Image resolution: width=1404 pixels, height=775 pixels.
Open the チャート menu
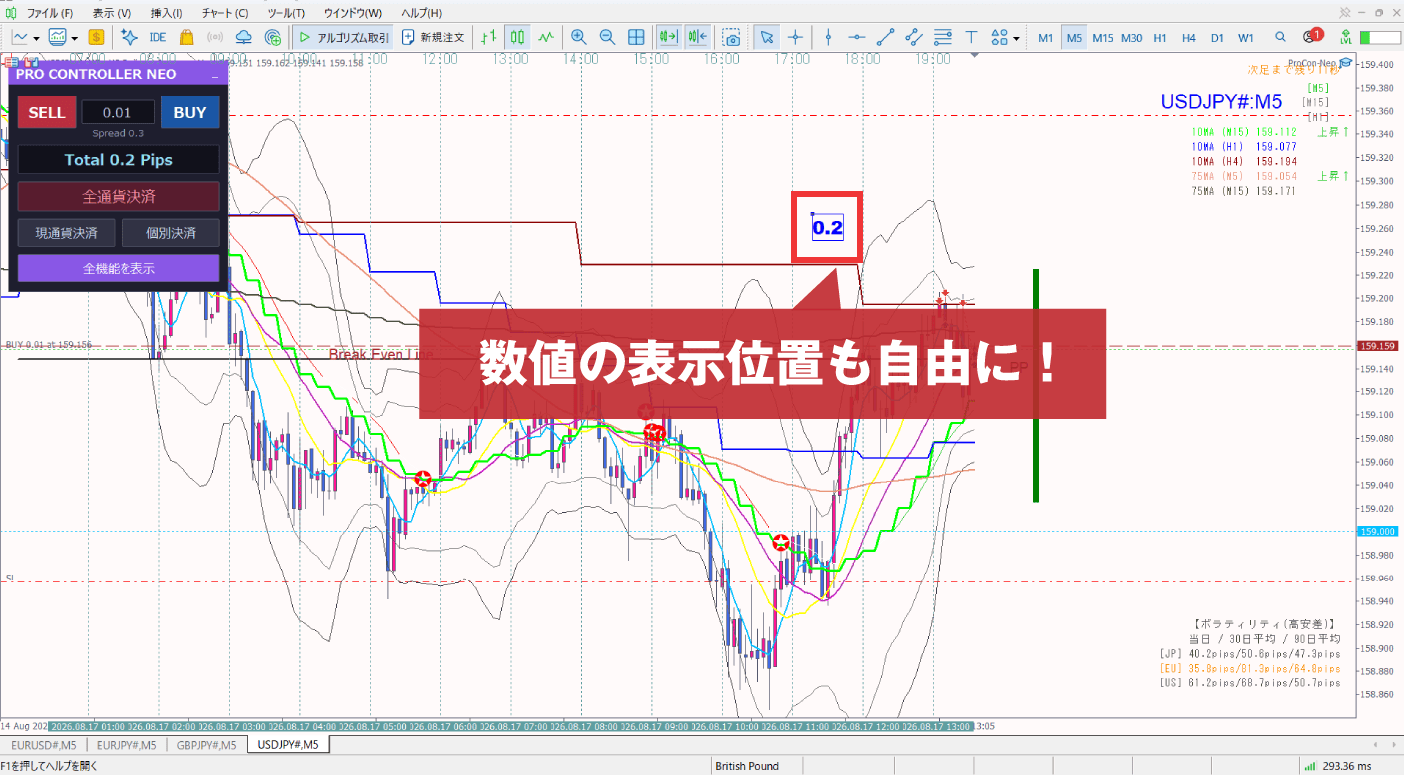tap(225, 13)
